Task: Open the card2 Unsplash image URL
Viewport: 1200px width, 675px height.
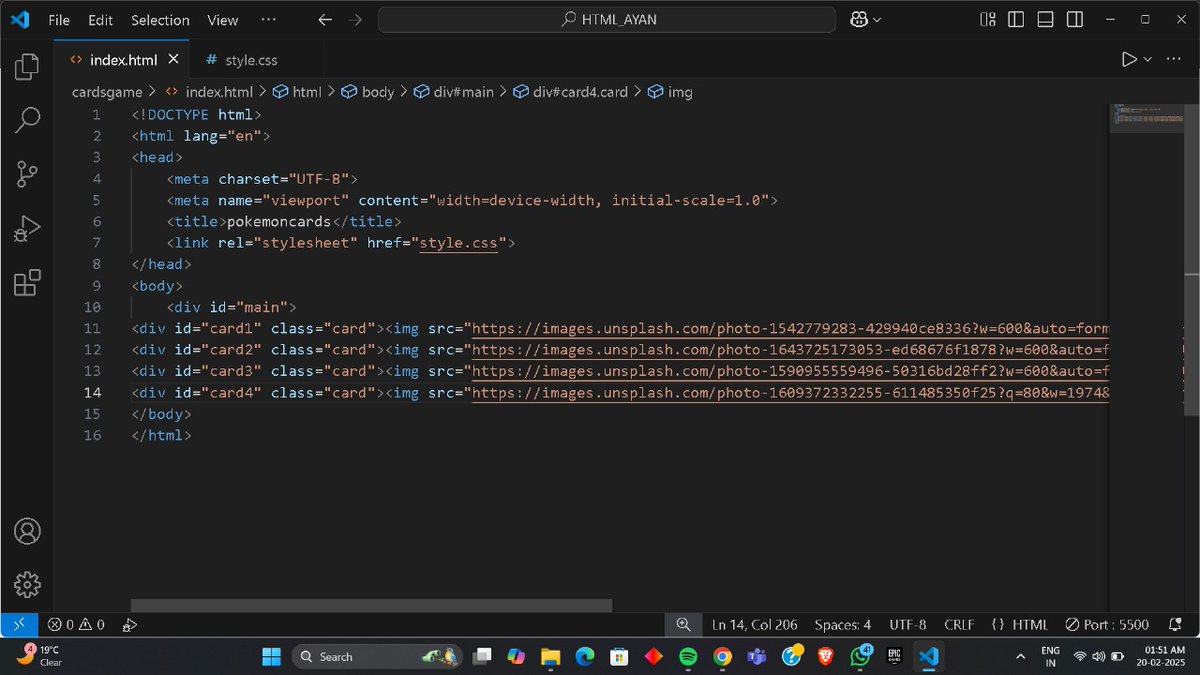Action: point(792,350)
